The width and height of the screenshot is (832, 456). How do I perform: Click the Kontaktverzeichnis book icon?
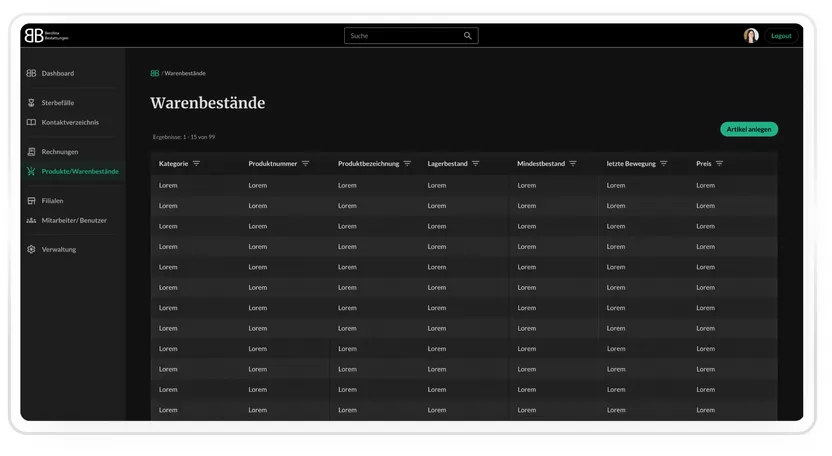tap(31, 122)
